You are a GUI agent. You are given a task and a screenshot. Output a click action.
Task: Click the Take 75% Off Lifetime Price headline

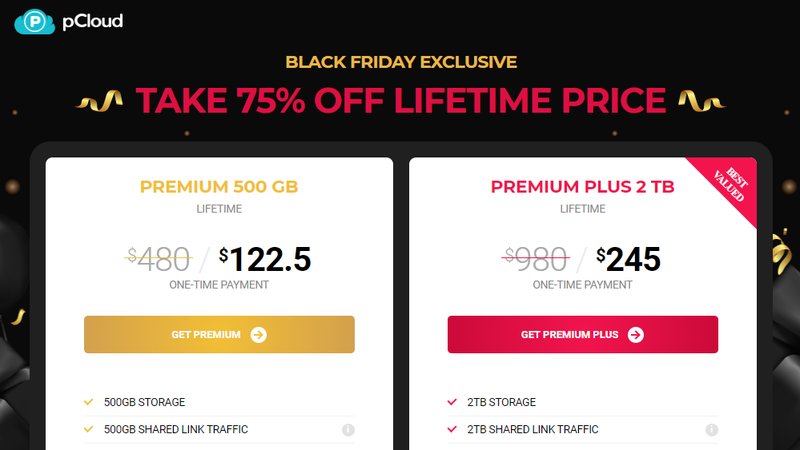click(x=401, y=100)
